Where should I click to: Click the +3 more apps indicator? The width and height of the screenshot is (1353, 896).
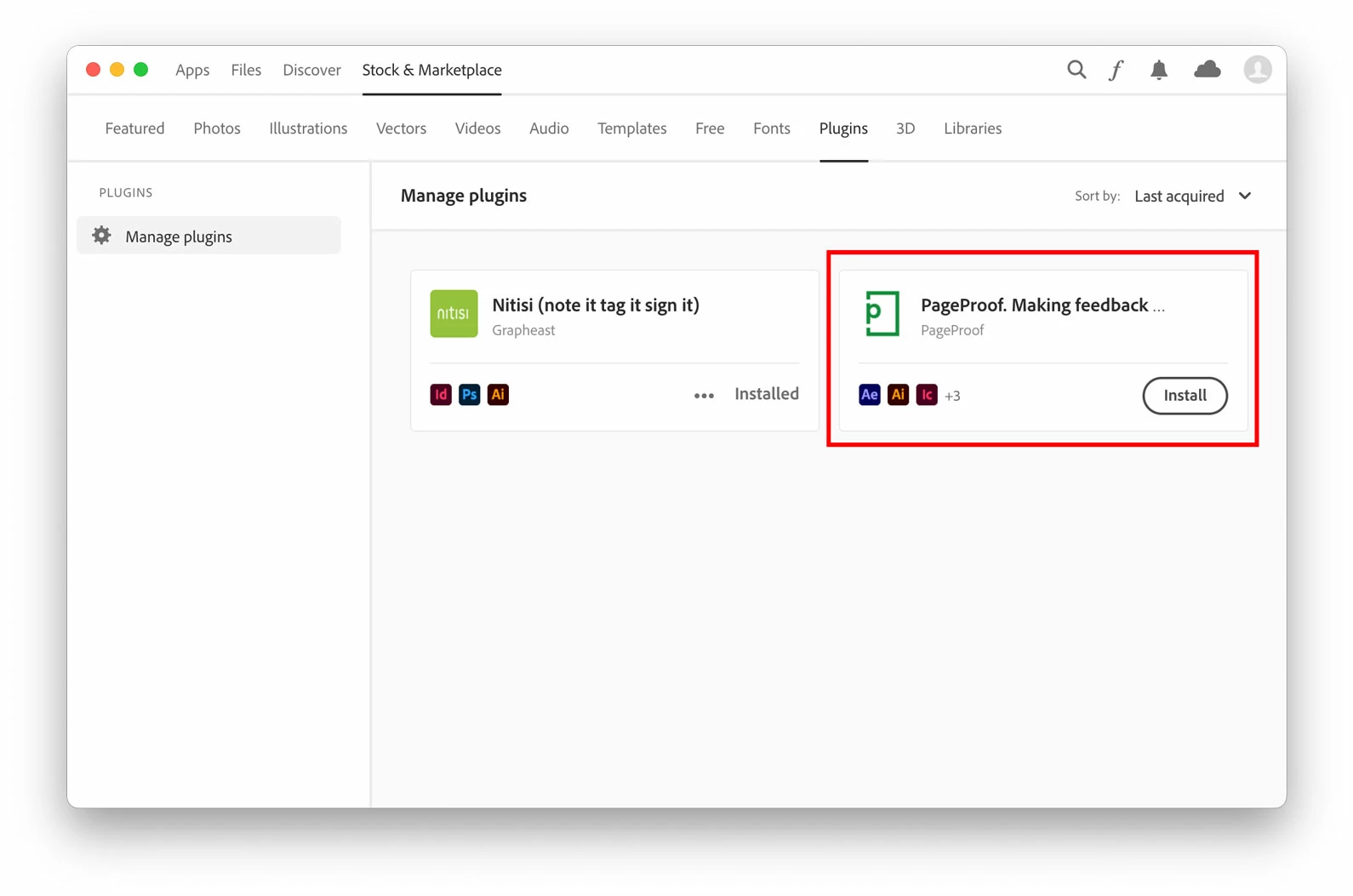(x=952, y=396)
